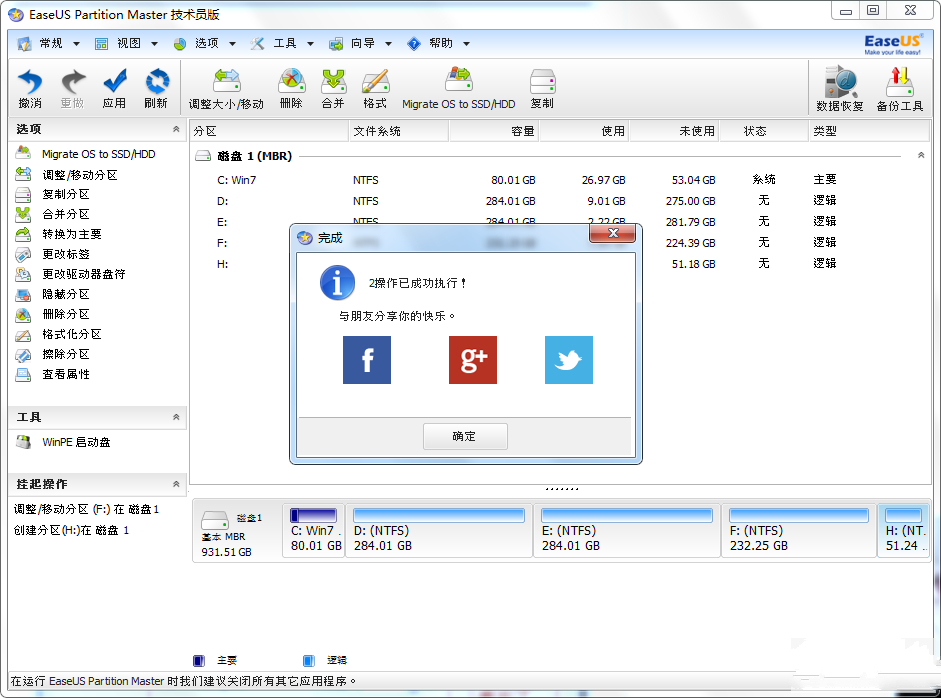Apply pending operations with 应用 icon

click(x=114, y=88)
